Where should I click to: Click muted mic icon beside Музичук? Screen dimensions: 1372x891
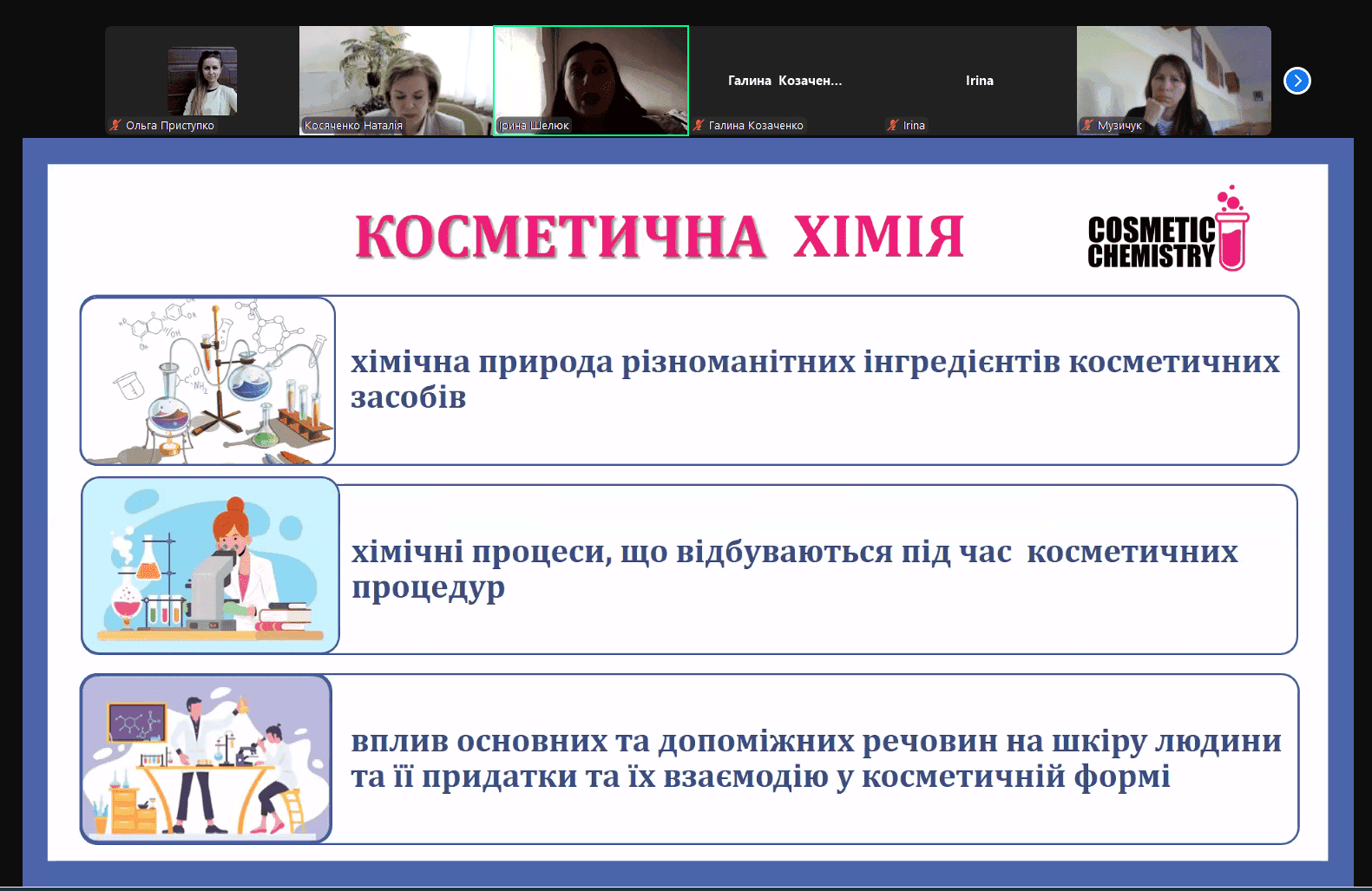[x=1087, y=125]
